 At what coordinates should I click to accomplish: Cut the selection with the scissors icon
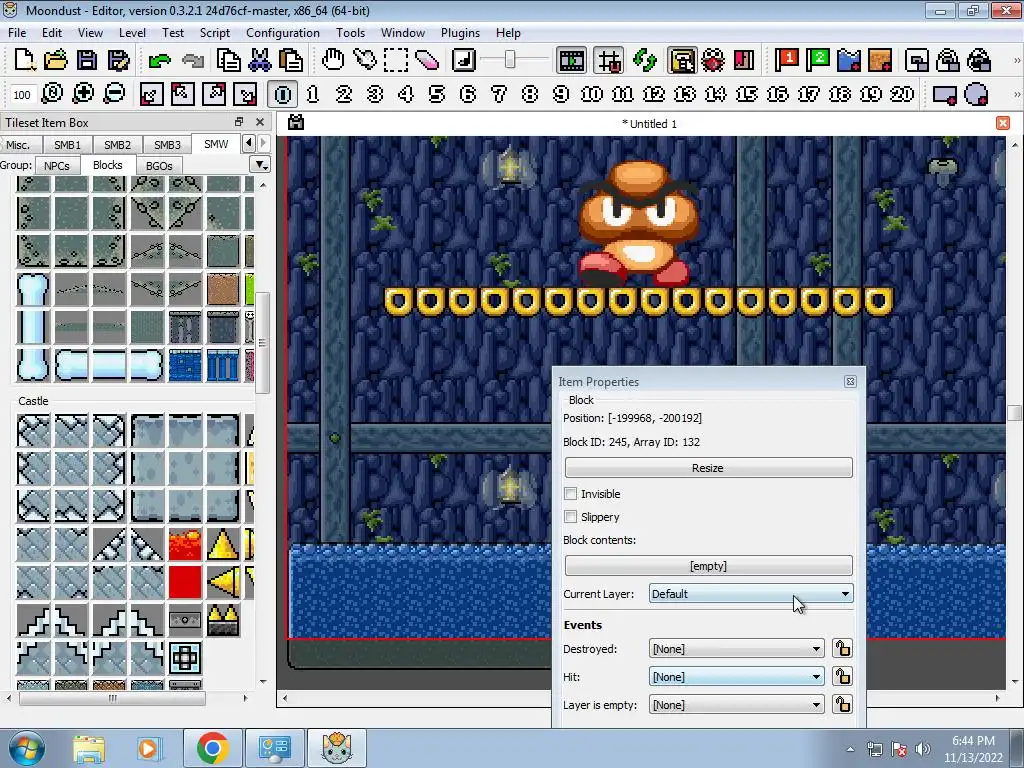coord(259,60)
